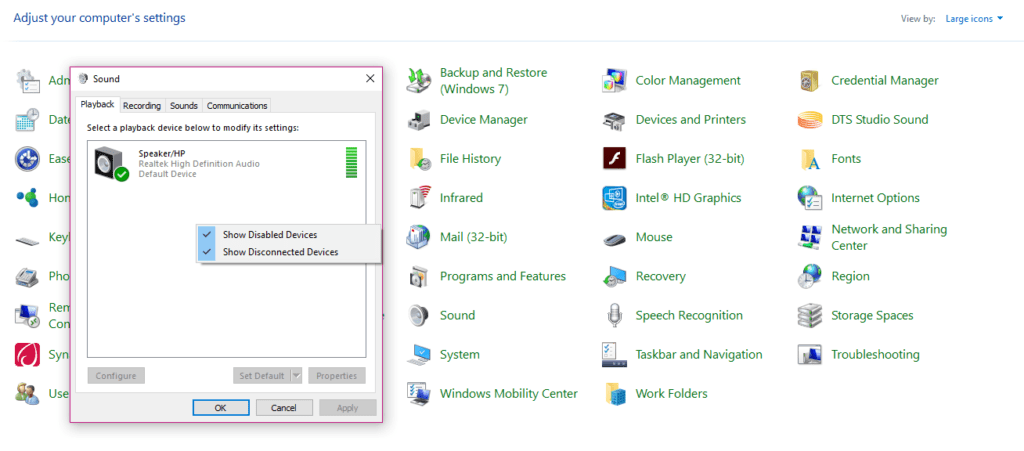Click the Recovery icon
This screenshot has height=451, width=1024.
[x=614, y=277]
